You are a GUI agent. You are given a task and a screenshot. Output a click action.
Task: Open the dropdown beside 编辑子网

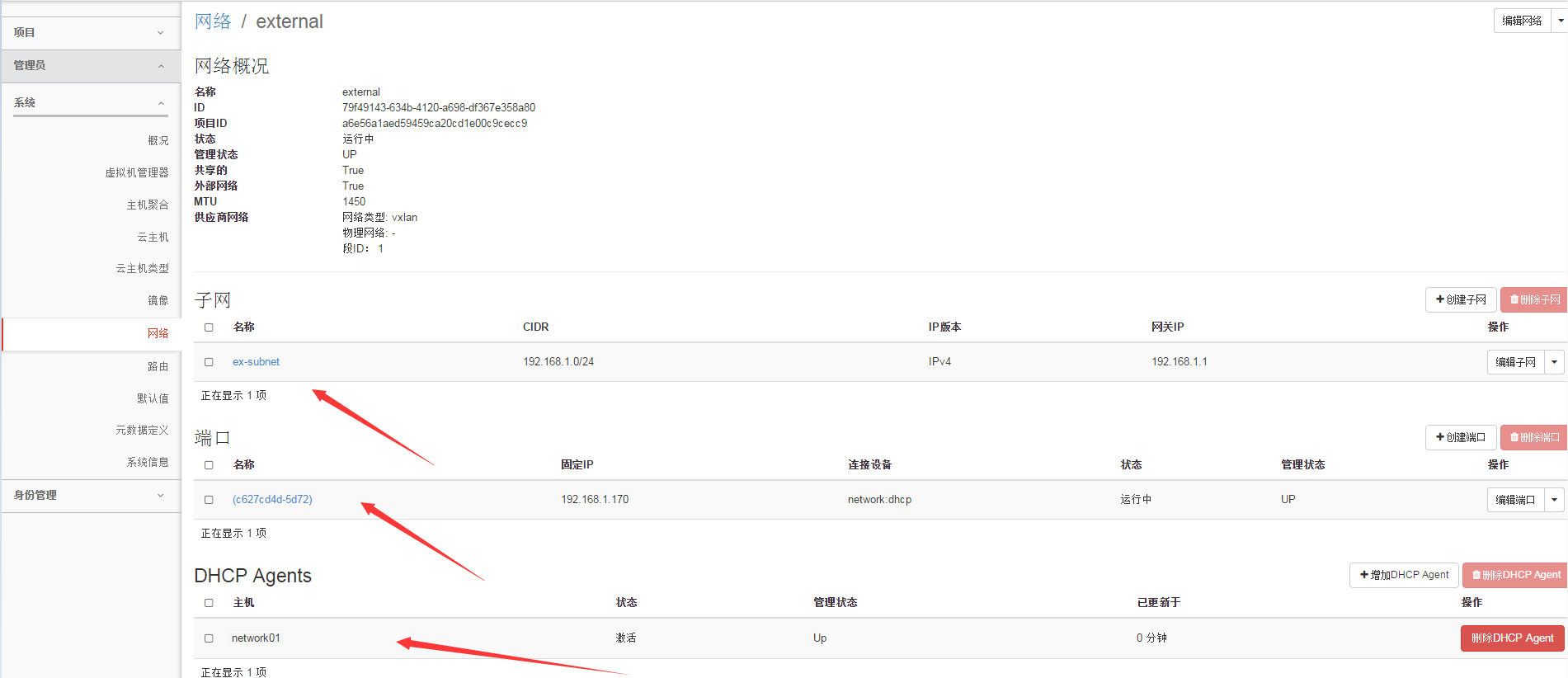(x=1555, y=362)
